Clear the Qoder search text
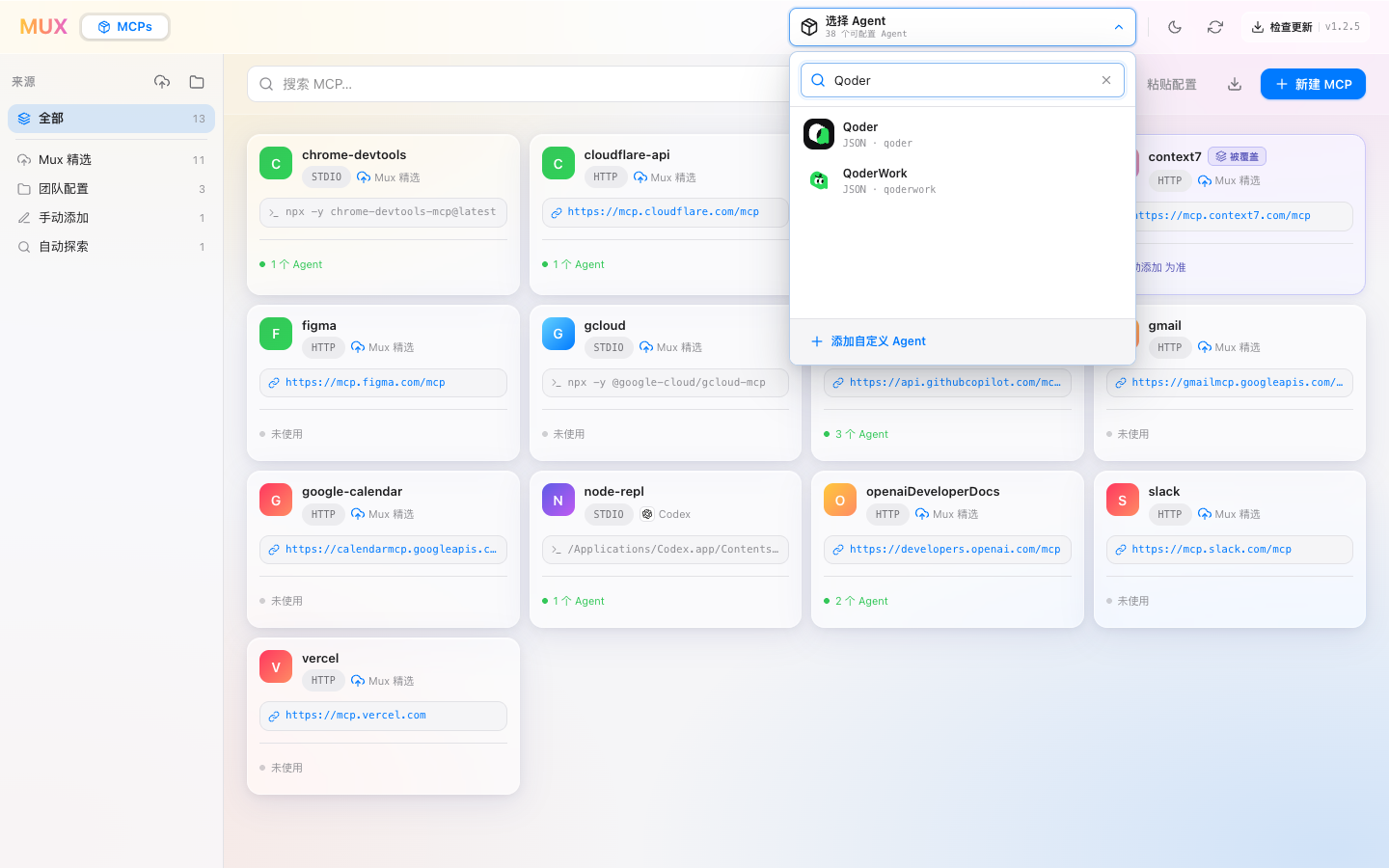This screenshot has width=1389, height=868. [x=1106, y=80]
